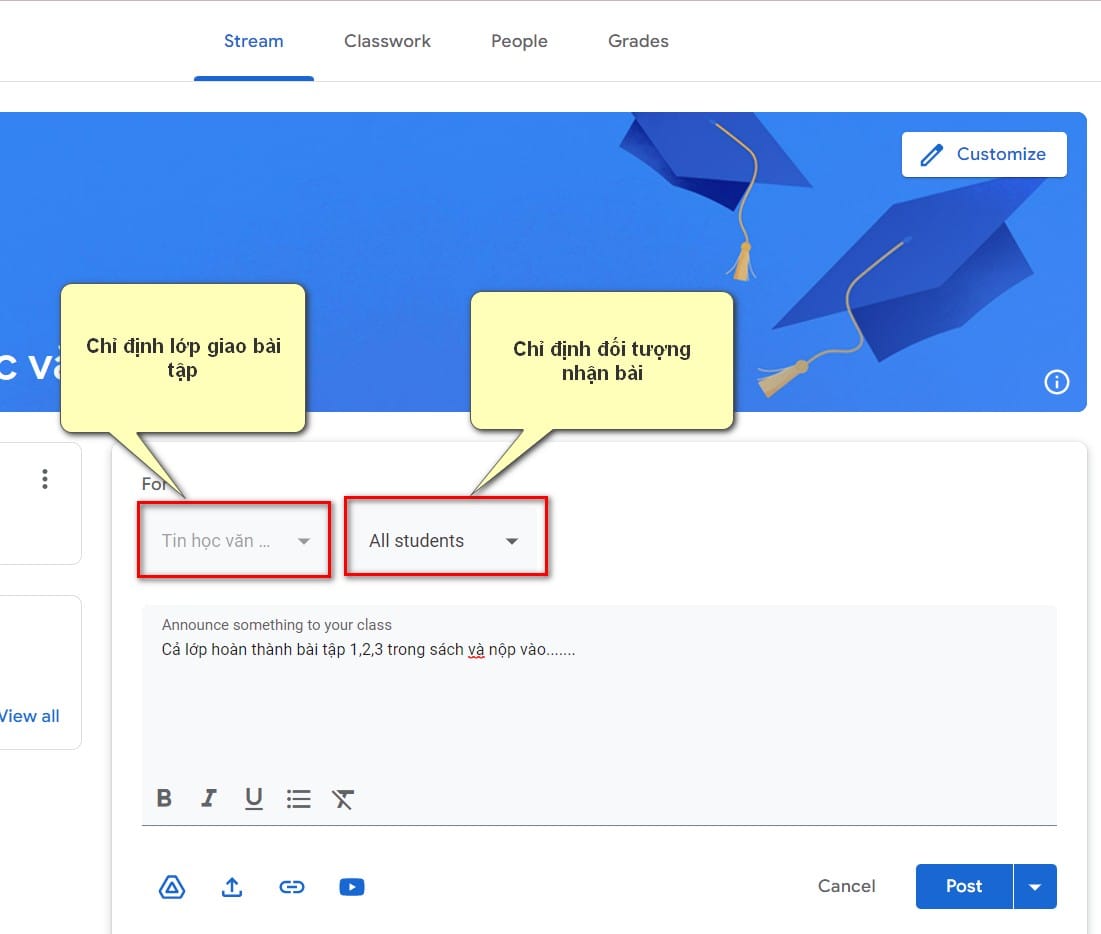Screen dimensions: 1101x934
Task: Cancel the announcement draft
Action: coord(846,886)
